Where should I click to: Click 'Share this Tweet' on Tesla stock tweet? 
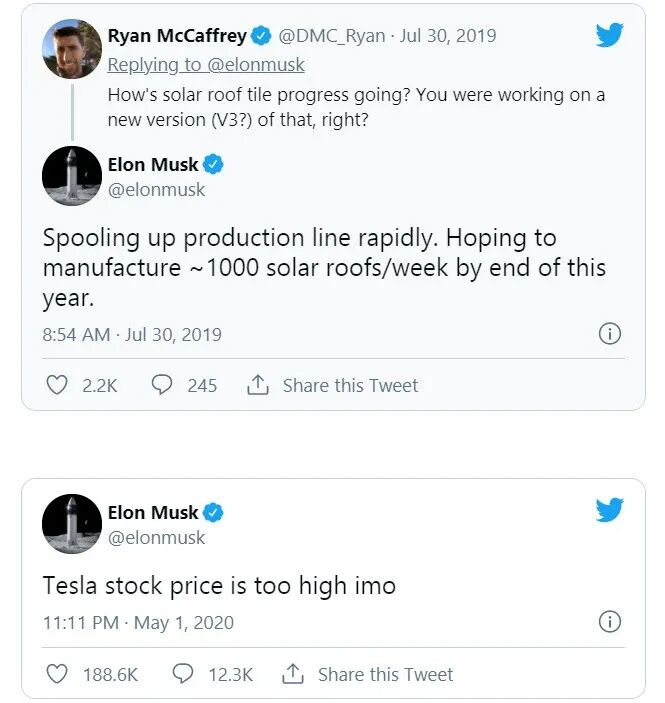(x=385, y=674)
